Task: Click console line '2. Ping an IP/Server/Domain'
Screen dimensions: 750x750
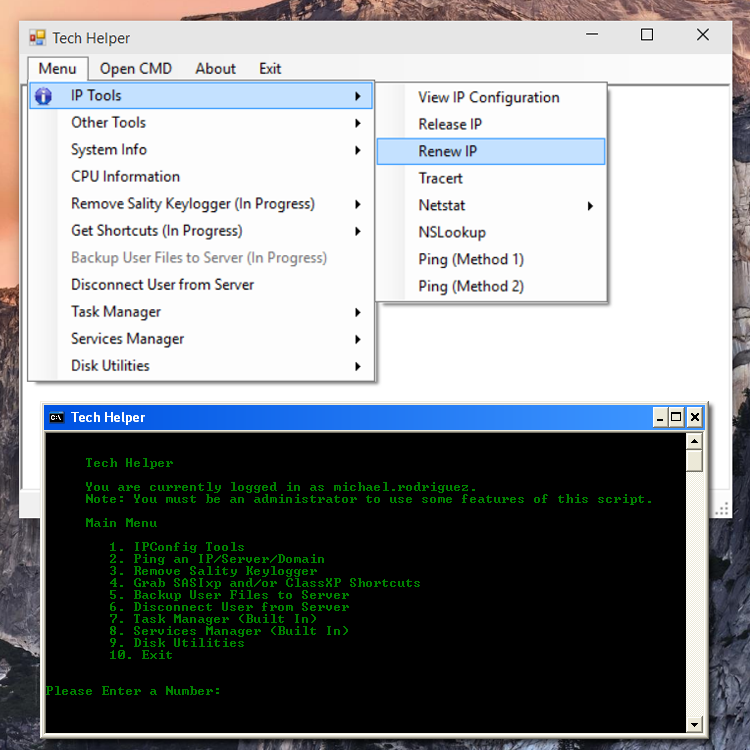Action: click(x=217, y=559)
